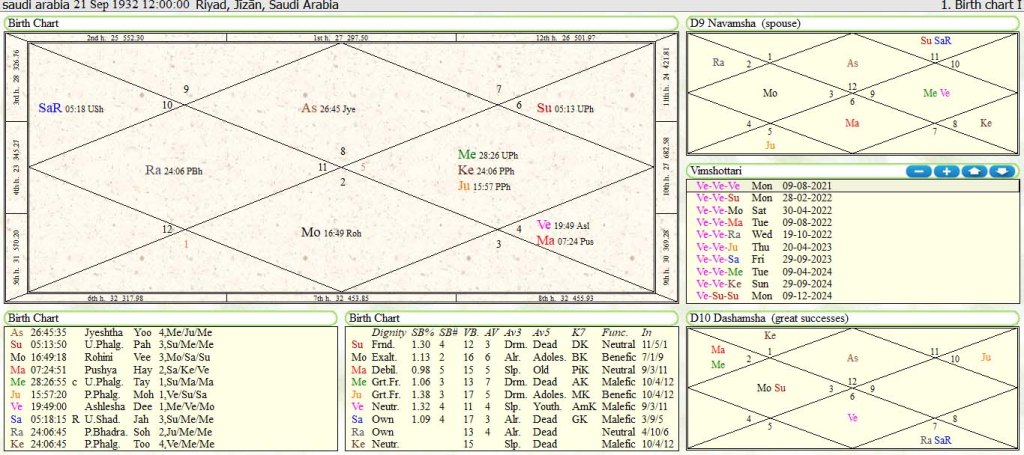Click the Func. column header
The image size is (1024, 455).
pos(614,331)
